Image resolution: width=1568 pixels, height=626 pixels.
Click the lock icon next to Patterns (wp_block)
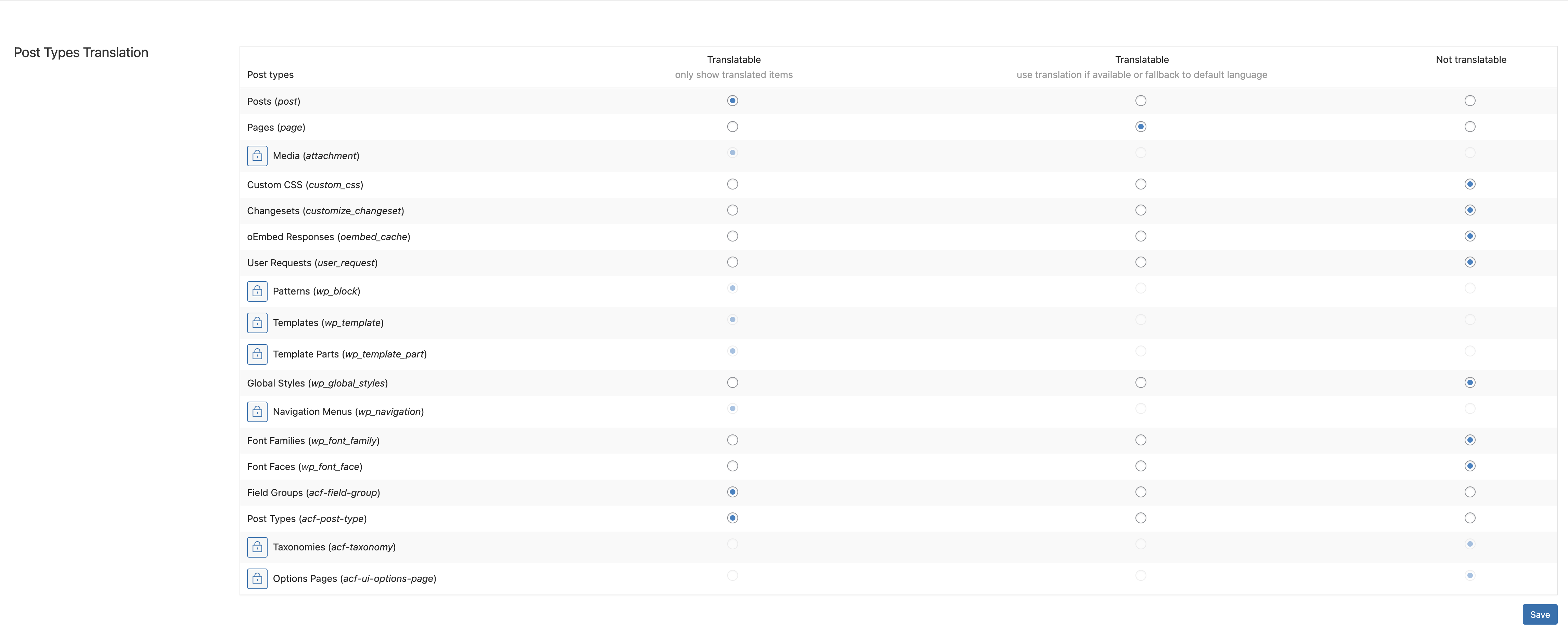pyautogui.click(x=257, y=291)
